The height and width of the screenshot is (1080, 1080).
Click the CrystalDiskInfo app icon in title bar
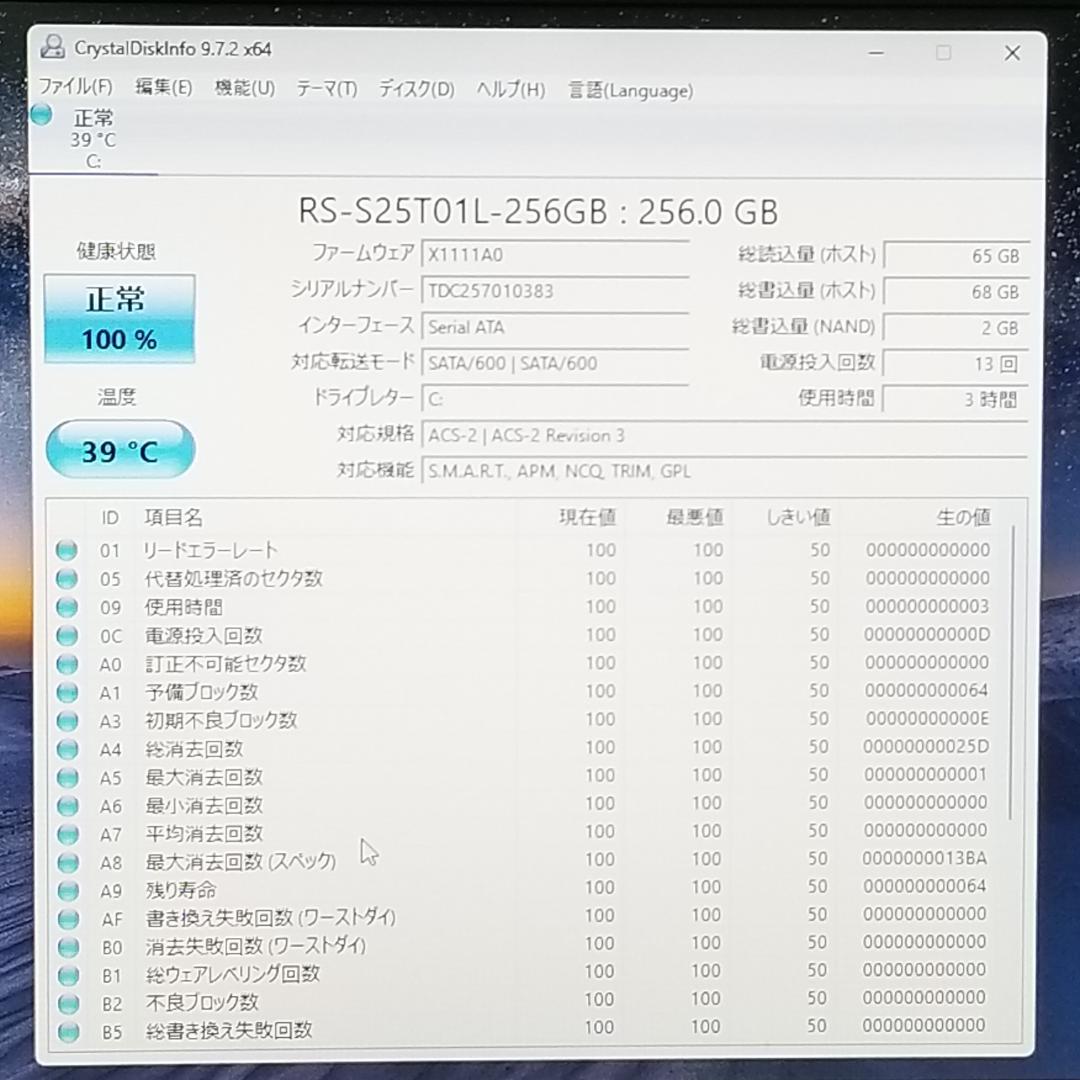[51, 48]
